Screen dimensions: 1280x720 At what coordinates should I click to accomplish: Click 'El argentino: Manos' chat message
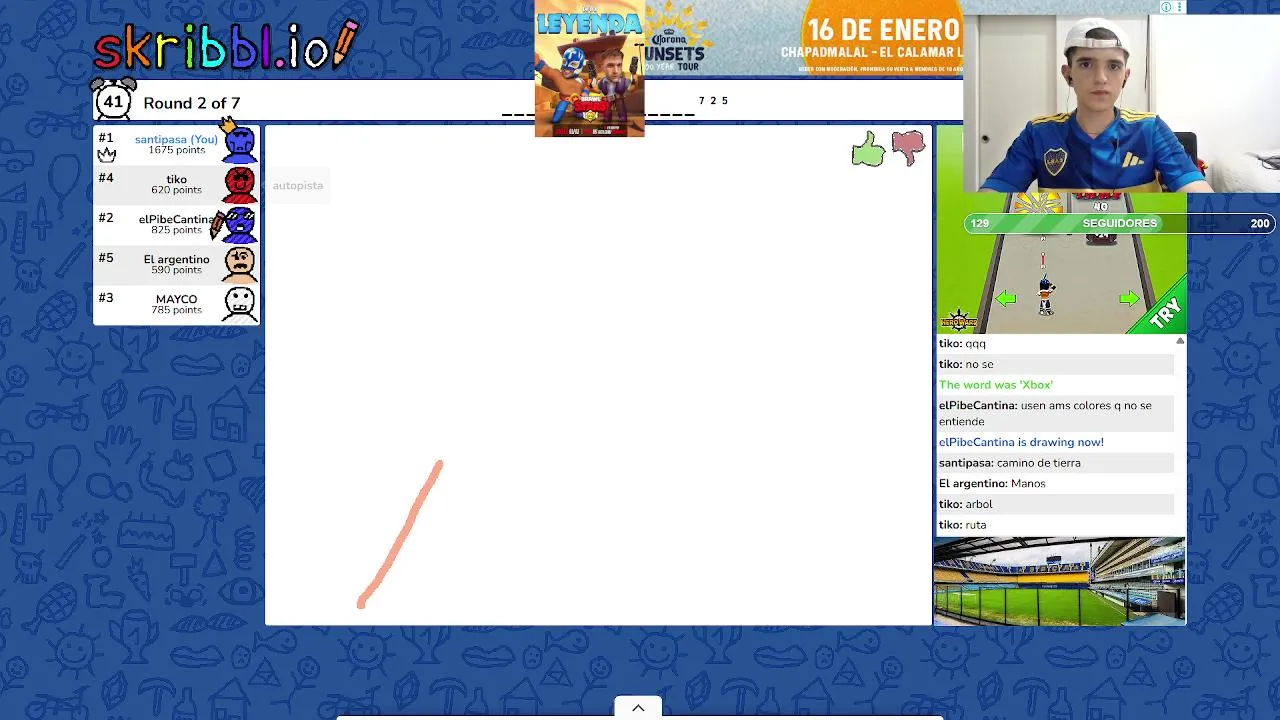coord(1055,483)
